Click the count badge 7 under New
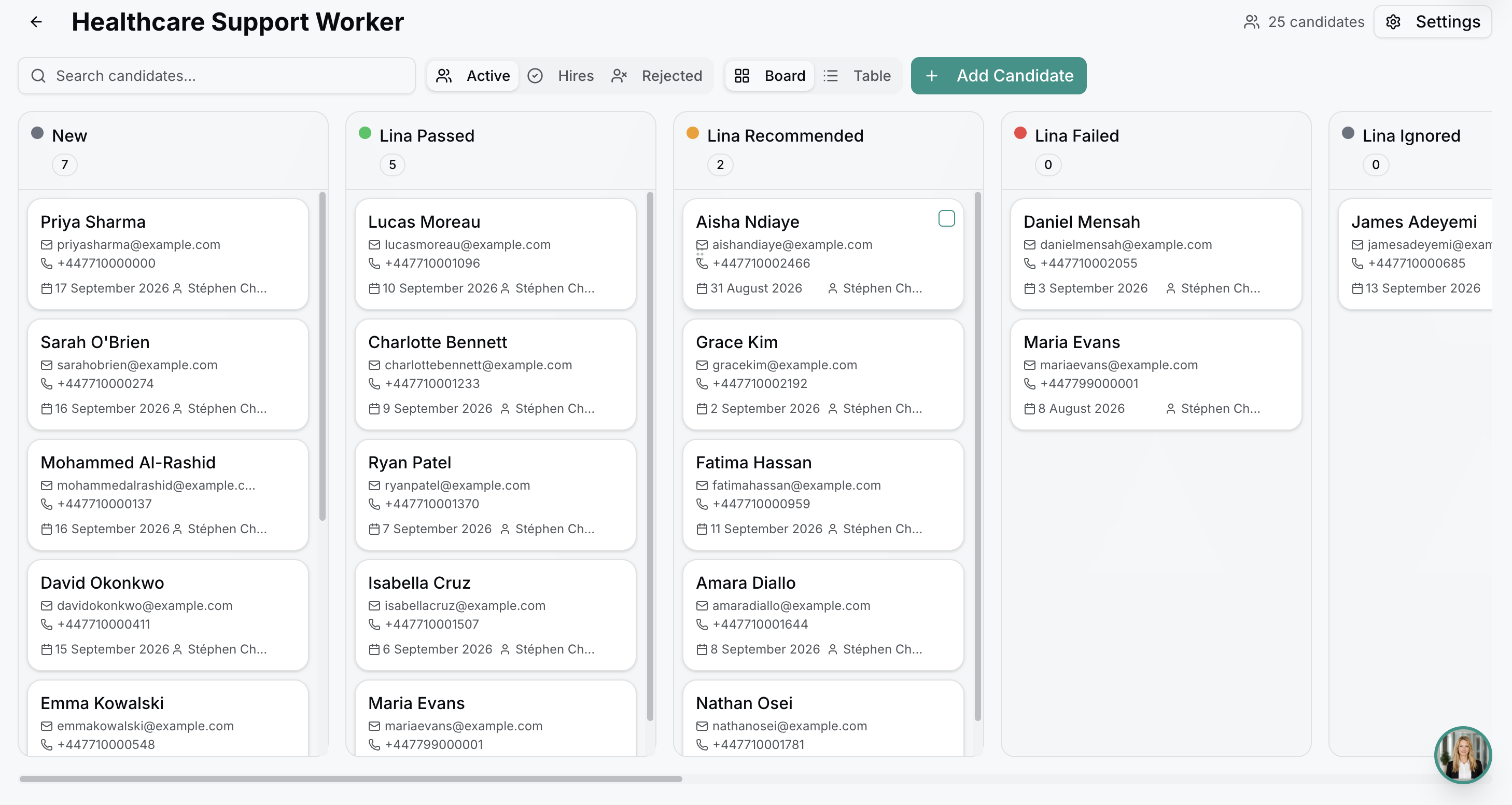Image resolution: width=1512 pixels, height=805 pixels. point(65,164)
